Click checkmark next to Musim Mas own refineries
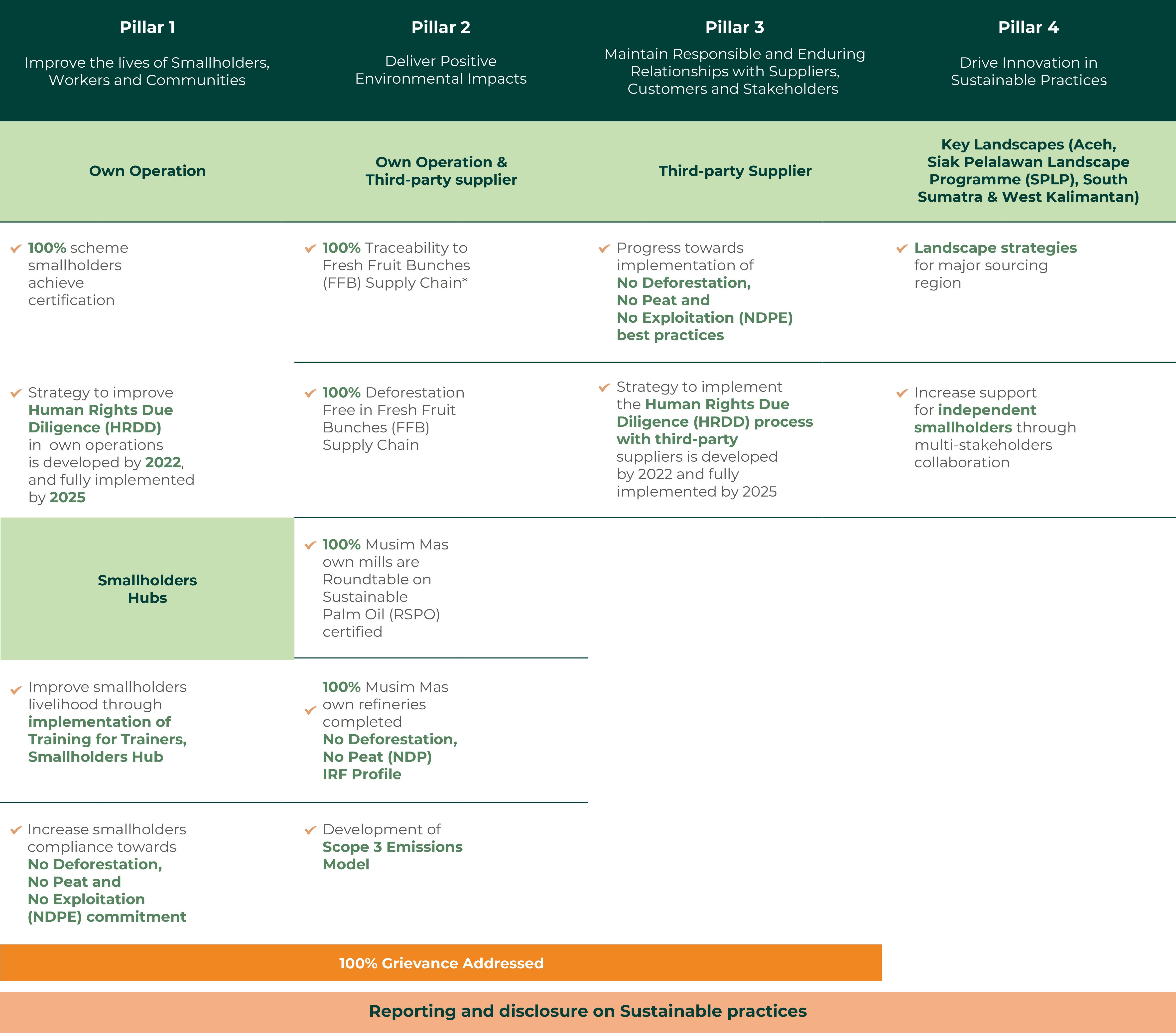 coord(310,710)
